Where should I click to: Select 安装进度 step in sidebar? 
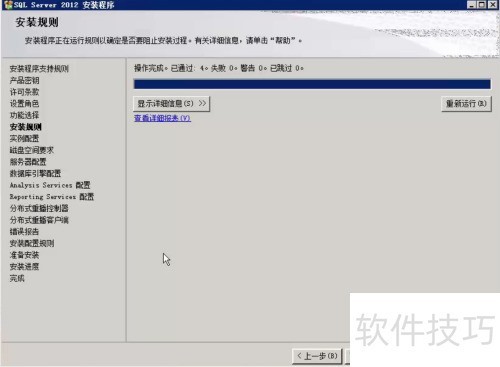[24, 267]
